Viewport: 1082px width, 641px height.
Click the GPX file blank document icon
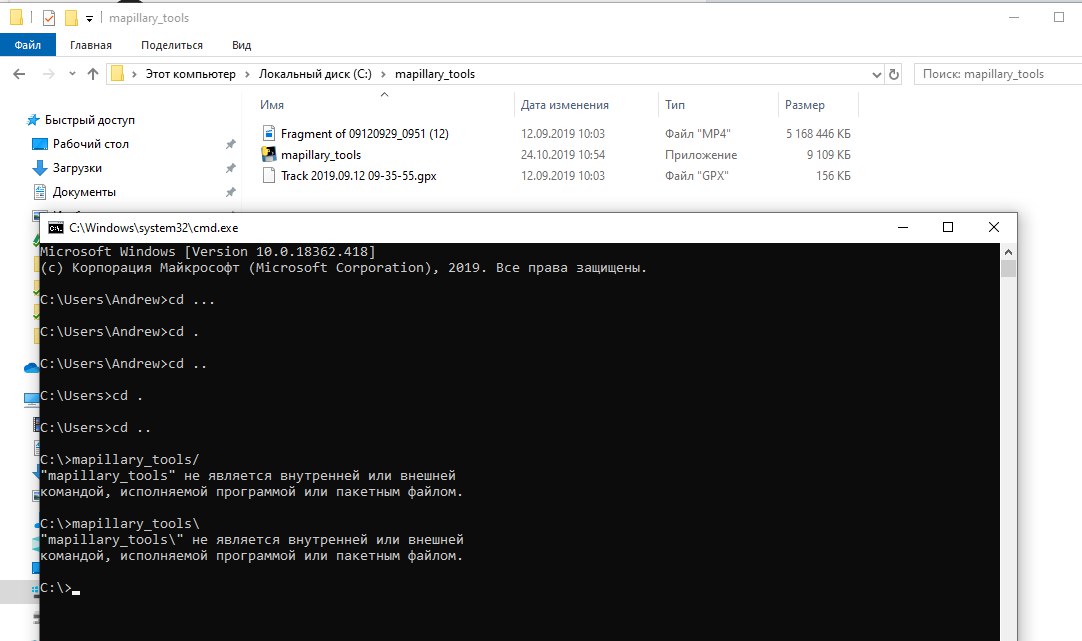point(269,175)
